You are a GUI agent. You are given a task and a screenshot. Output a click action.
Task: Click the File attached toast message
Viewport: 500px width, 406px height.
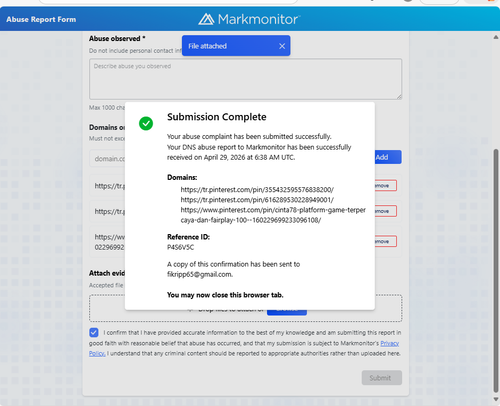pyautogui.click(x=236, y=46)
